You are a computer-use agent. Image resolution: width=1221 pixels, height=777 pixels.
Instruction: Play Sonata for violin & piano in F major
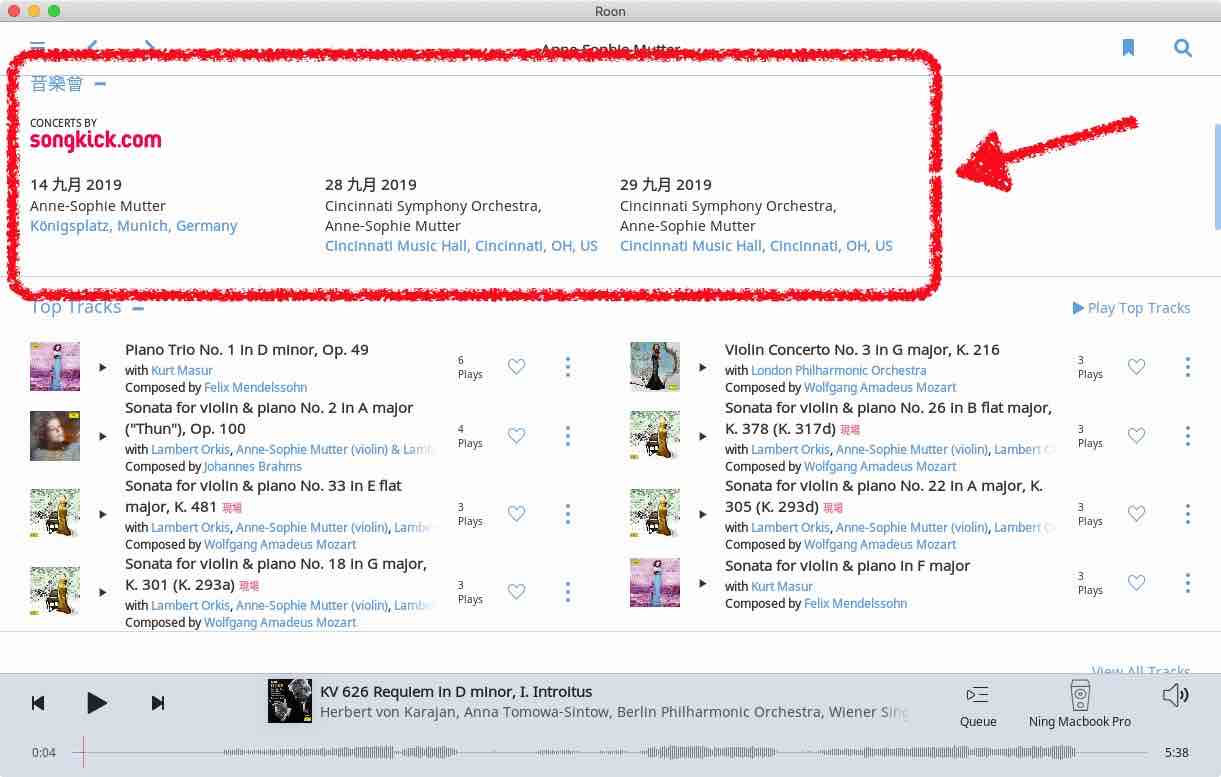click(x=702, y=584)
